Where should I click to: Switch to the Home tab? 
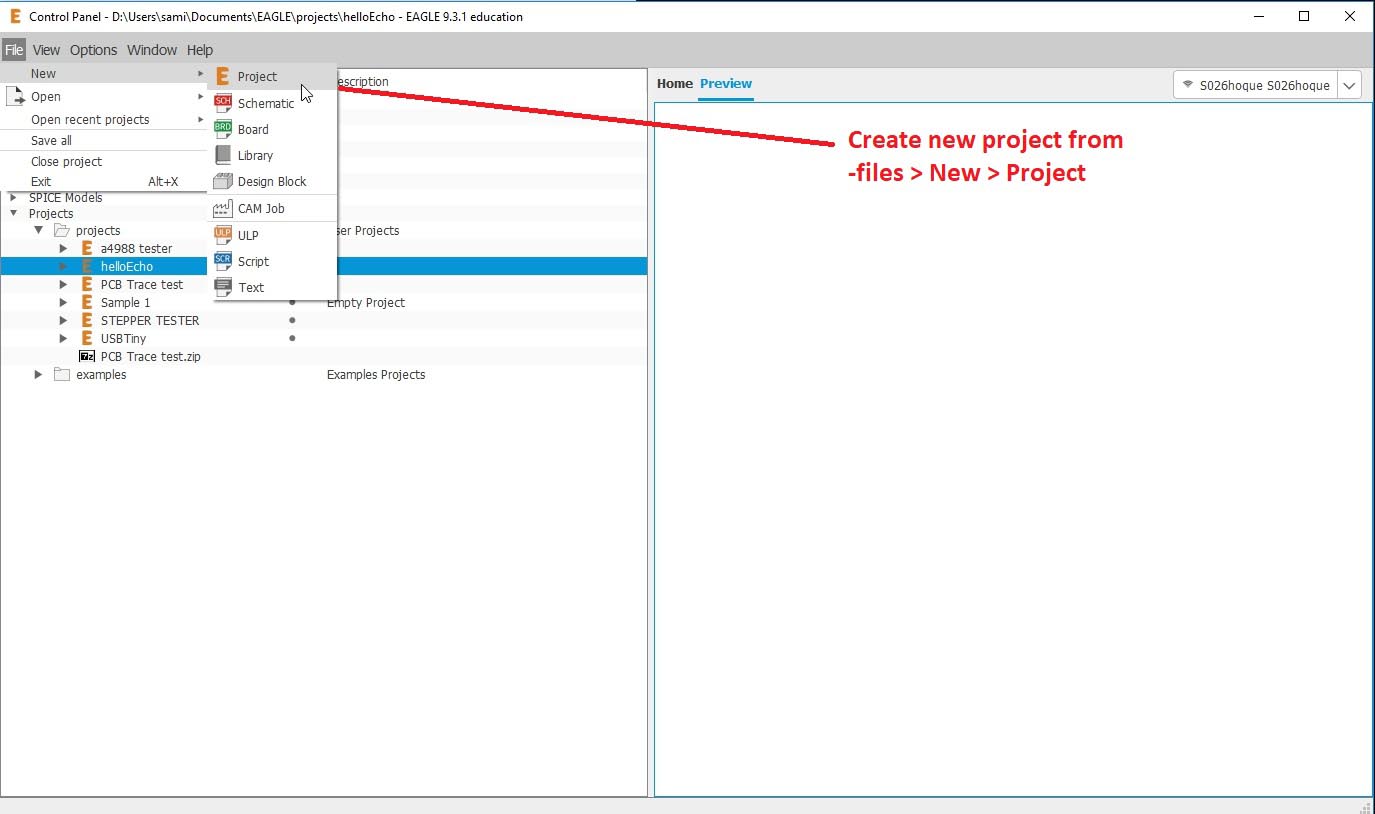[x=675, y=84]
